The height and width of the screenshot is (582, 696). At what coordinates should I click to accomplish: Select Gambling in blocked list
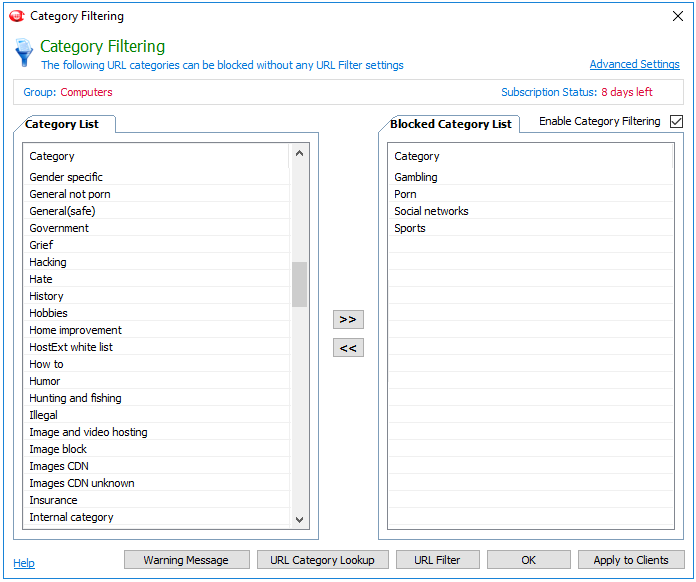pyautogui.click(x=416, y=177)
